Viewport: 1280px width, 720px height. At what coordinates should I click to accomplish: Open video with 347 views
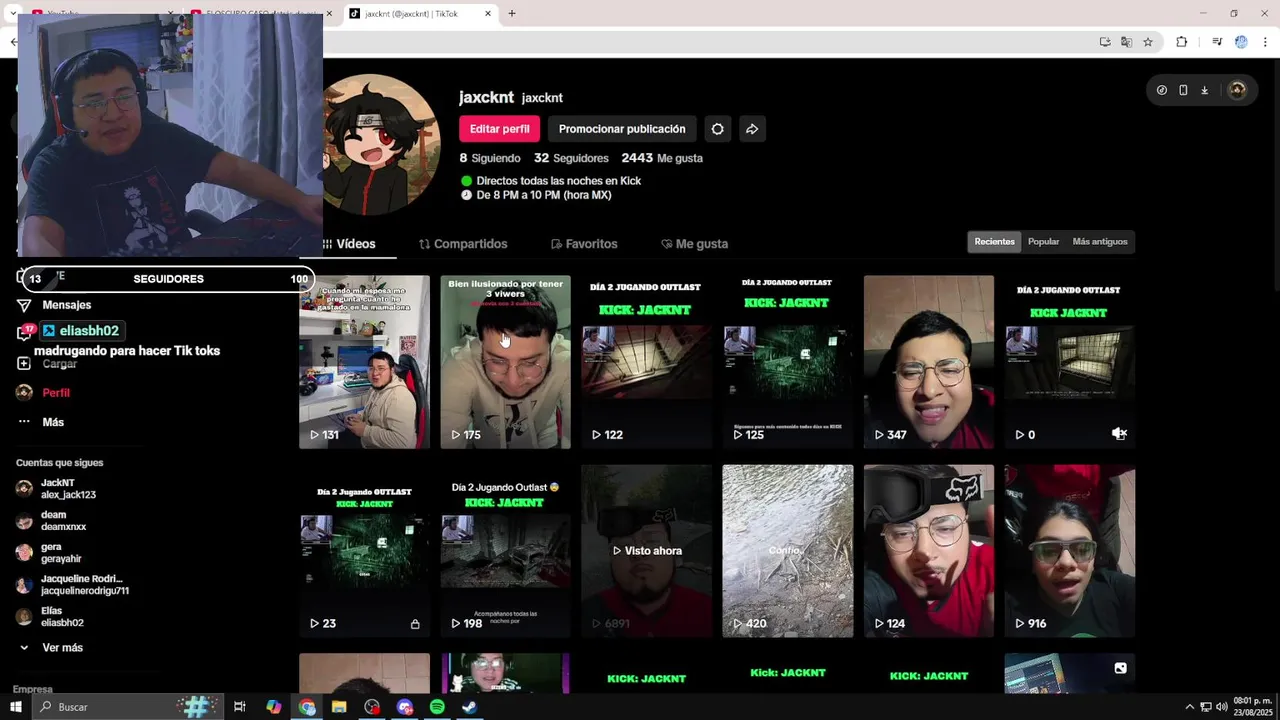928,362
